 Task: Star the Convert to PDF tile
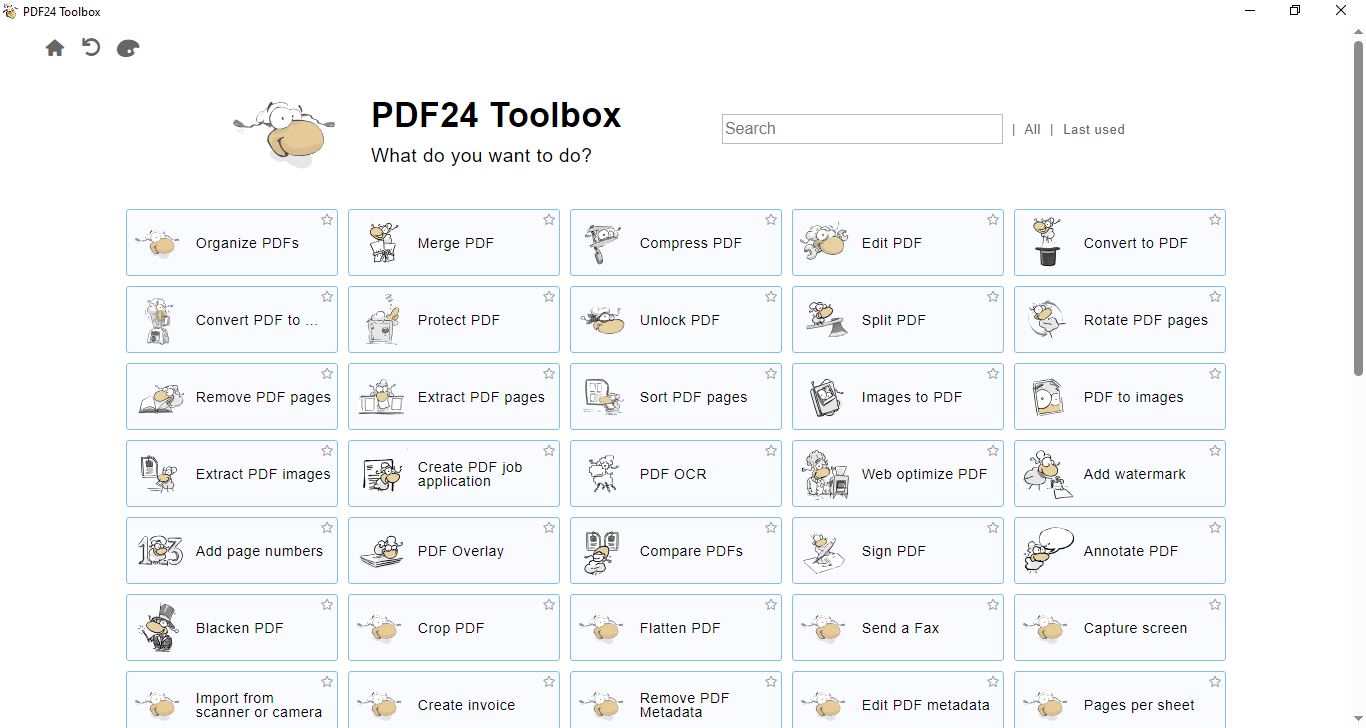click(x=1215, y=220)
